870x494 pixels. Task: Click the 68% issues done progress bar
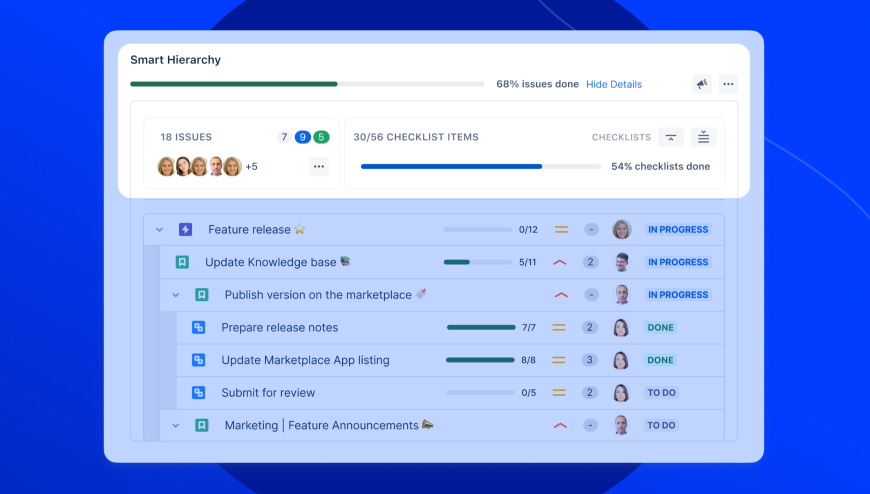307,84
